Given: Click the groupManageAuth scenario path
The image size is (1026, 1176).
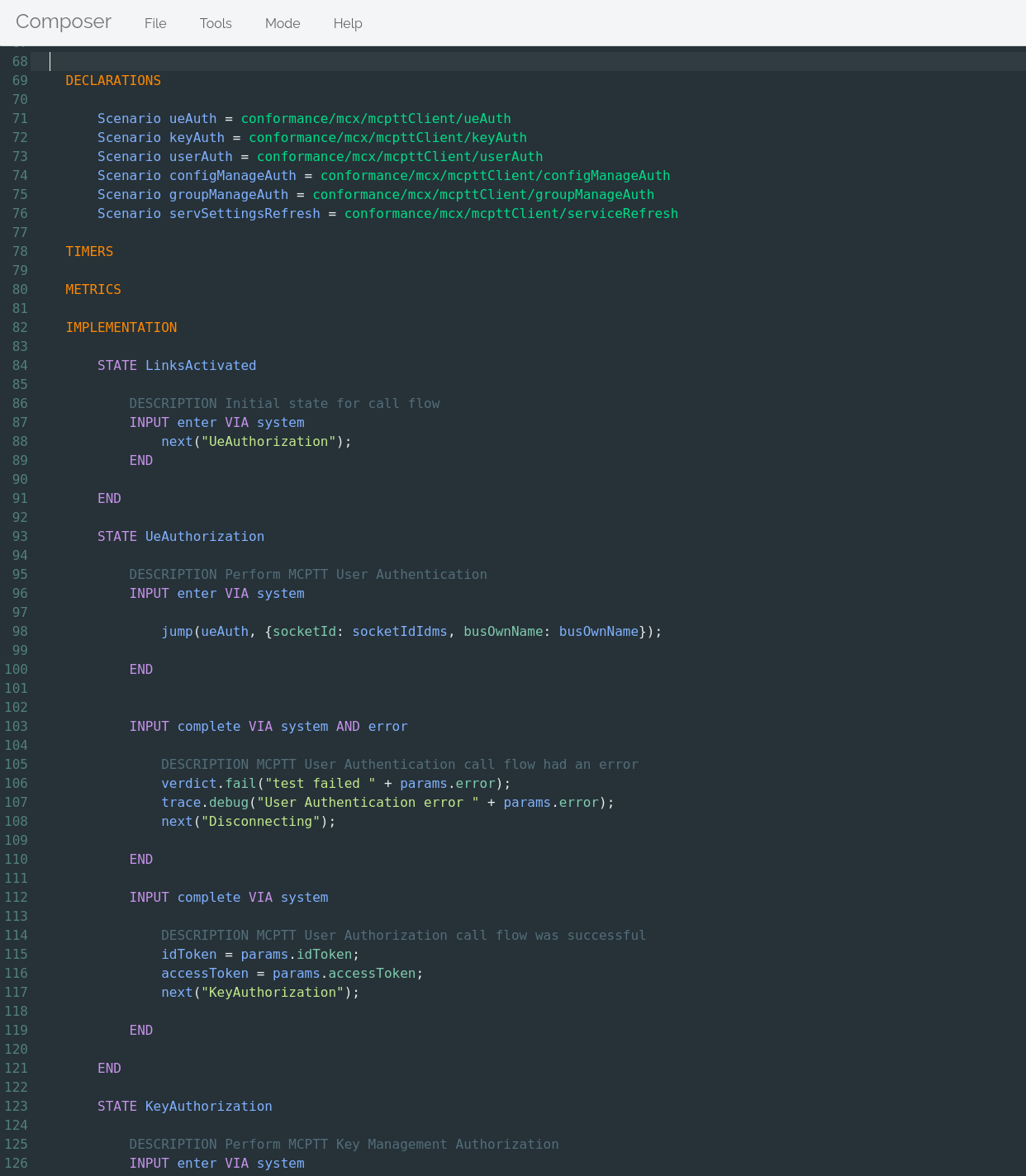Looking at the screenshot, I should coord(483,194).
